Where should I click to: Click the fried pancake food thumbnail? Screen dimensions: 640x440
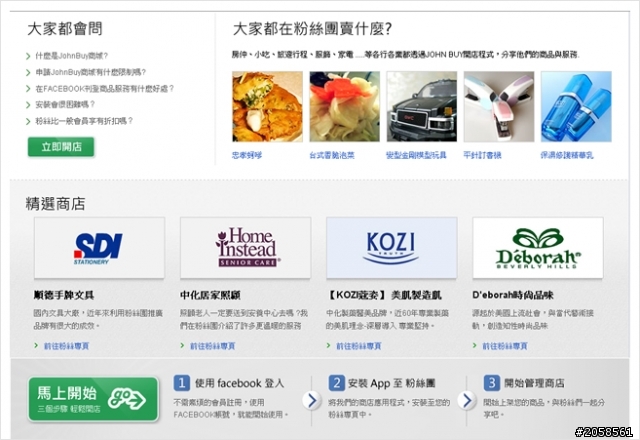pos(267,107)
